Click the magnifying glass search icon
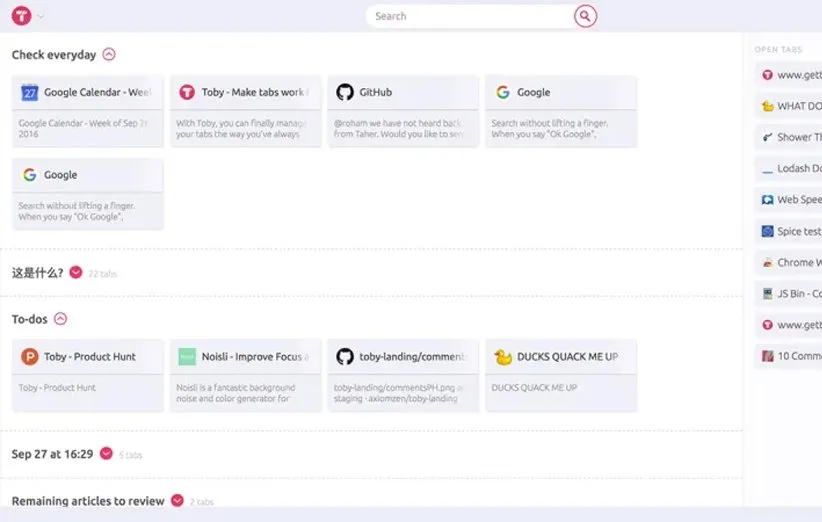The image size is (822, 522). [585, 16]
